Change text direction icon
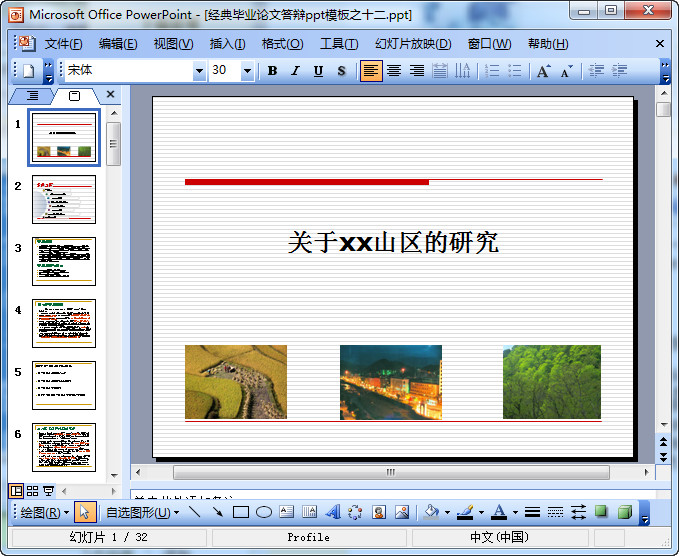This screenshot has height=556, width=679. pos(462,71)
